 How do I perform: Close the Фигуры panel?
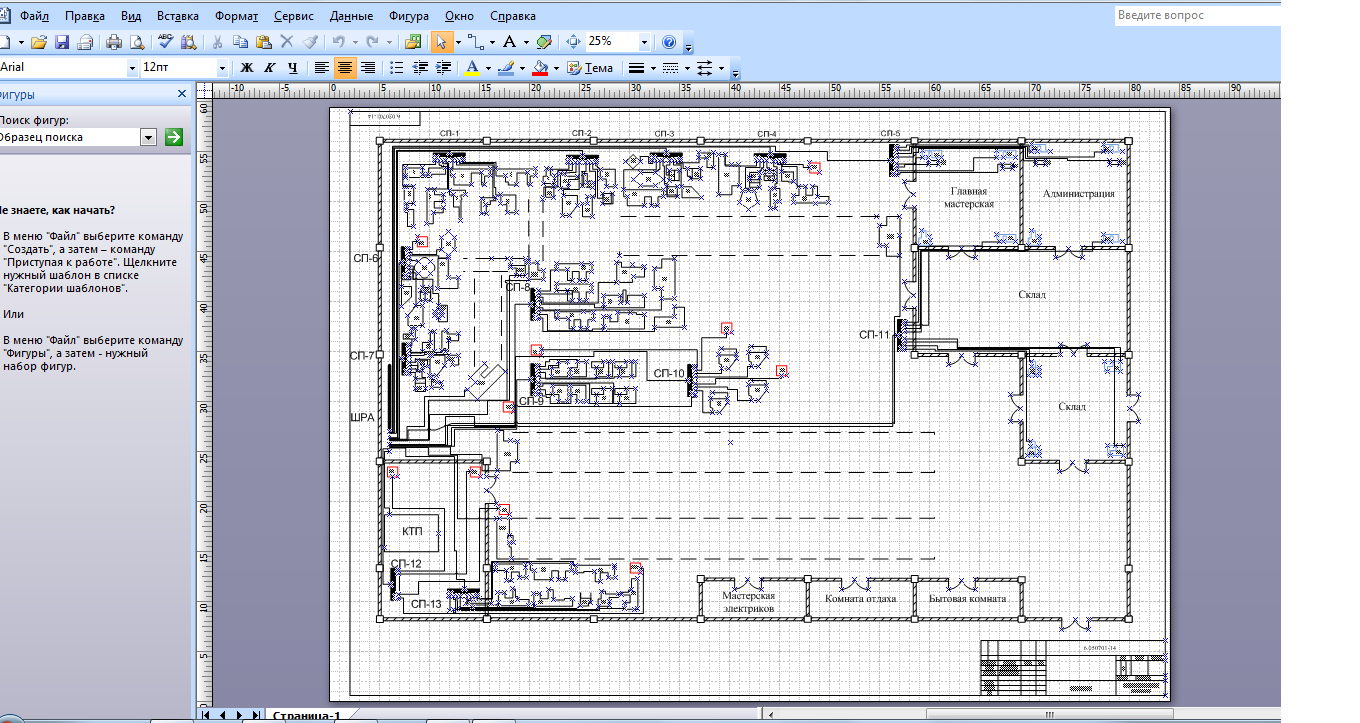pyautogui.click(x=182, y=94)
